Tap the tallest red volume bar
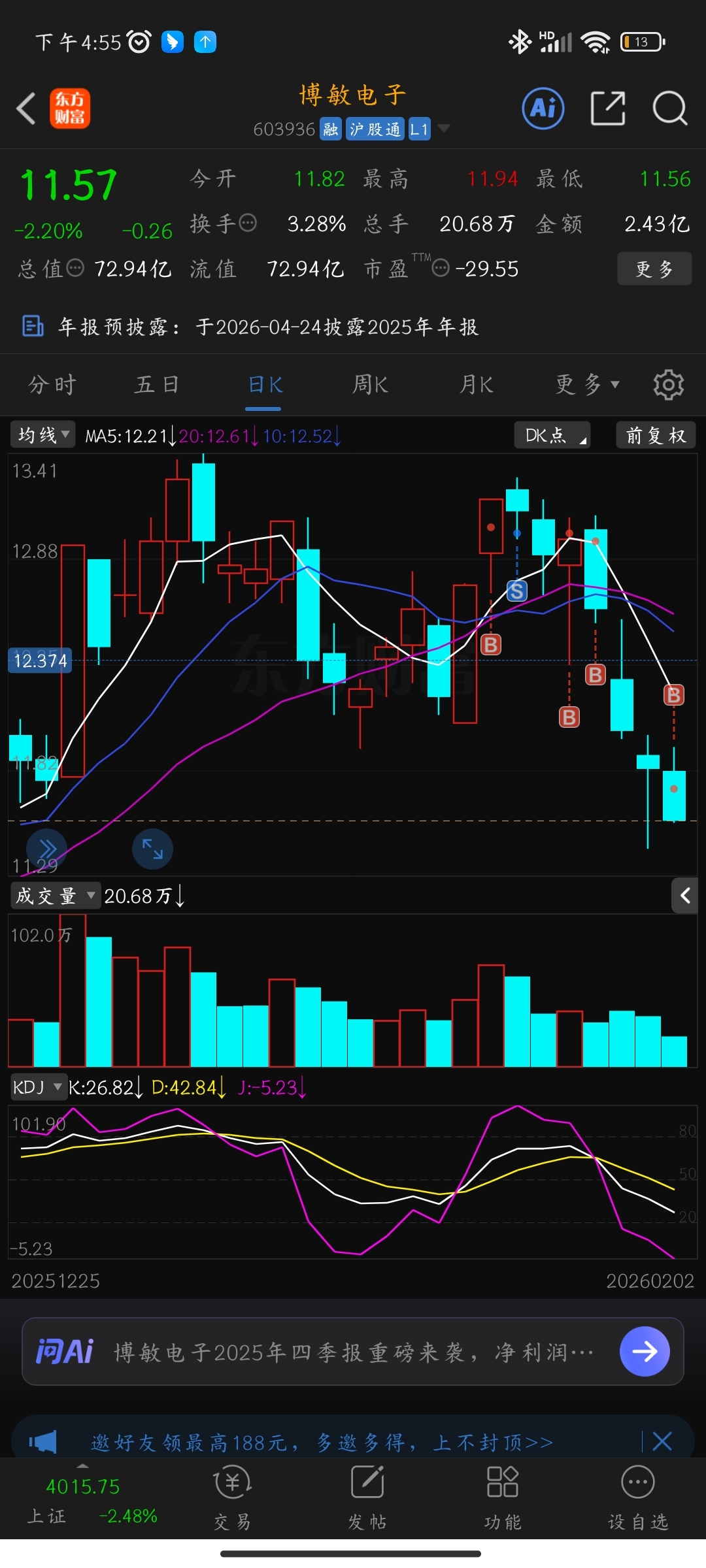Screen dimensions: 706x1568 click(73, 990)
